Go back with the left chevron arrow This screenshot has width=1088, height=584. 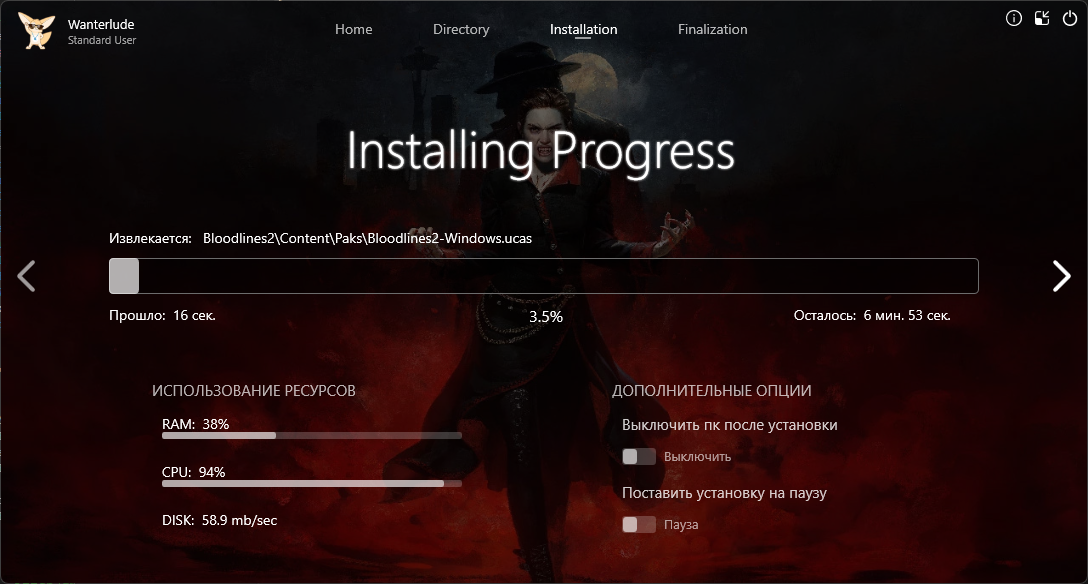pos(27,276)
